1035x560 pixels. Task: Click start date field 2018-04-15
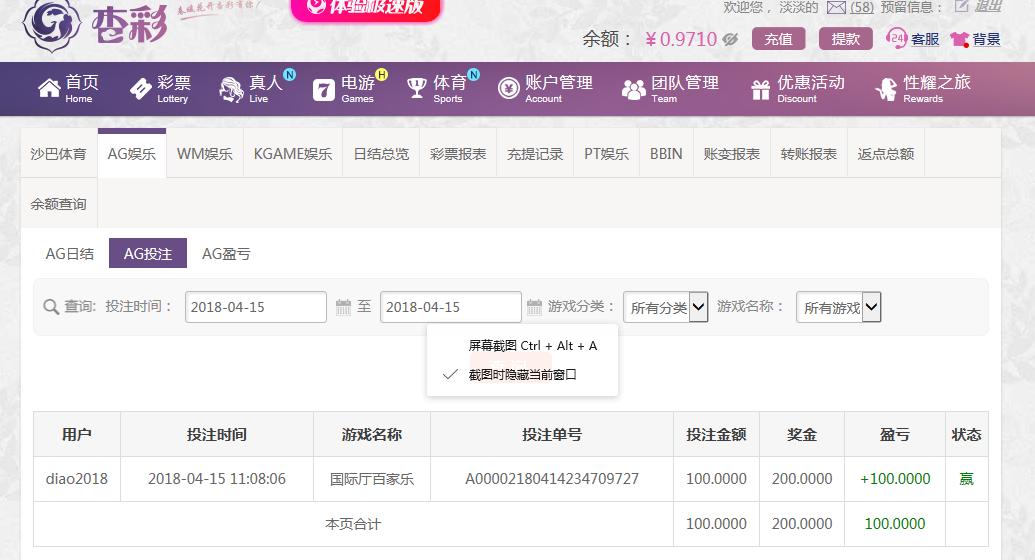coord(256,307)
